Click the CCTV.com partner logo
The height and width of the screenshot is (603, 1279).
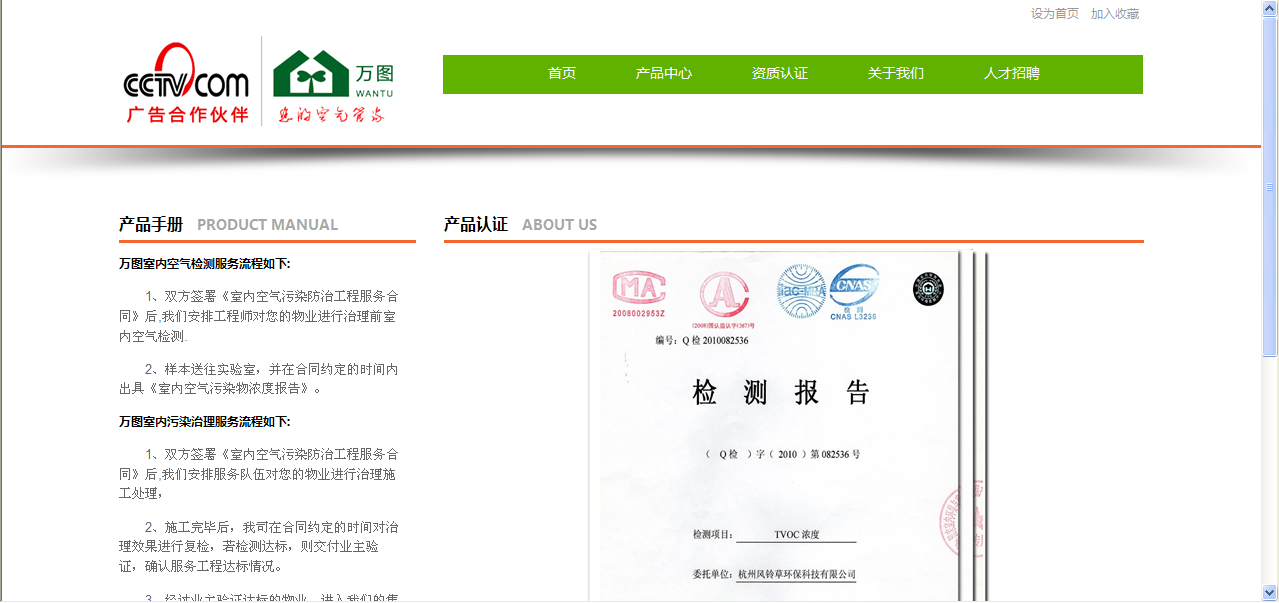pos(186,83)
